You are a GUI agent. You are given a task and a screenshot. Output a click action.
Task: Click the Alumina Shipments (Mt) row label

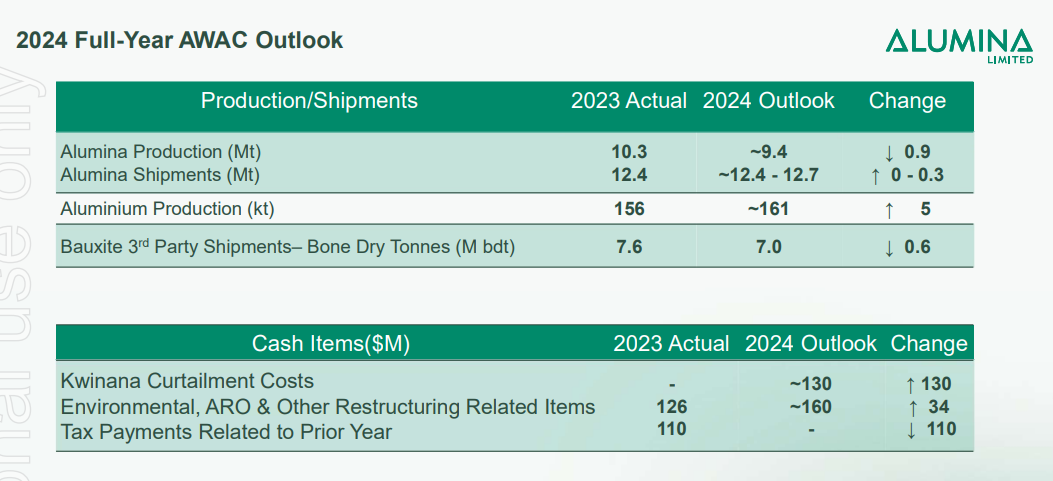(x=160, y=175)
